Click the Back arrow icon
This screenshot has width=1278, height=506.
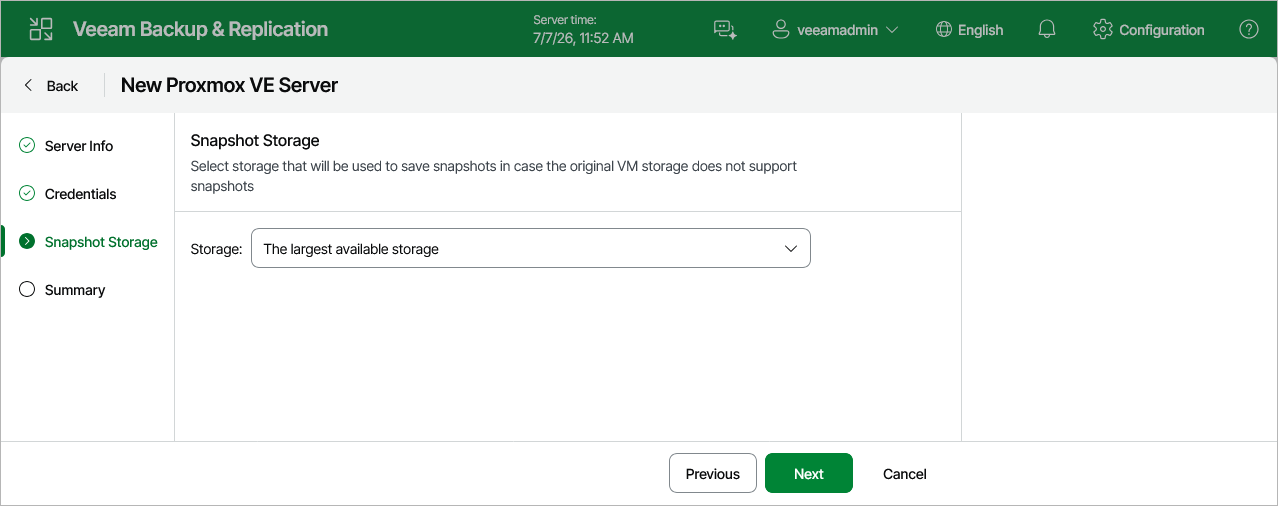(x=29, y=85)
